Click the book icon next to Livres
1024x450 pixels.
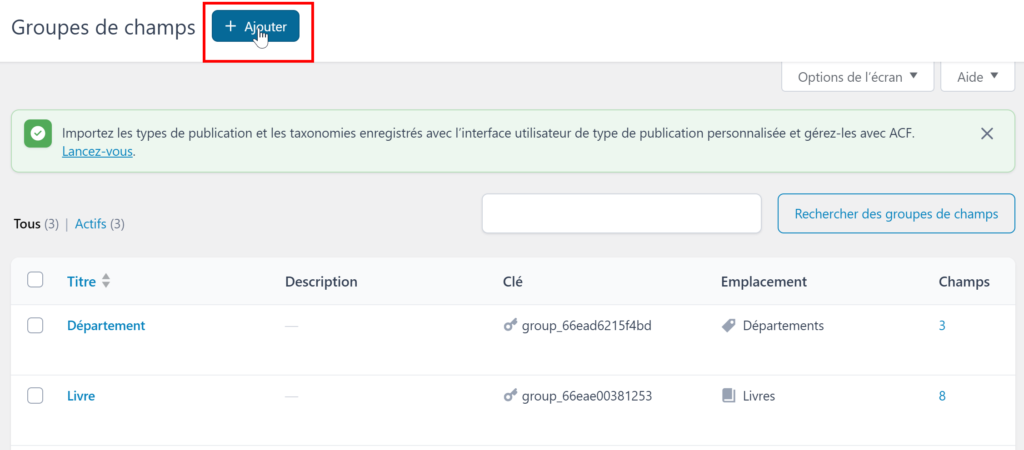728,396
